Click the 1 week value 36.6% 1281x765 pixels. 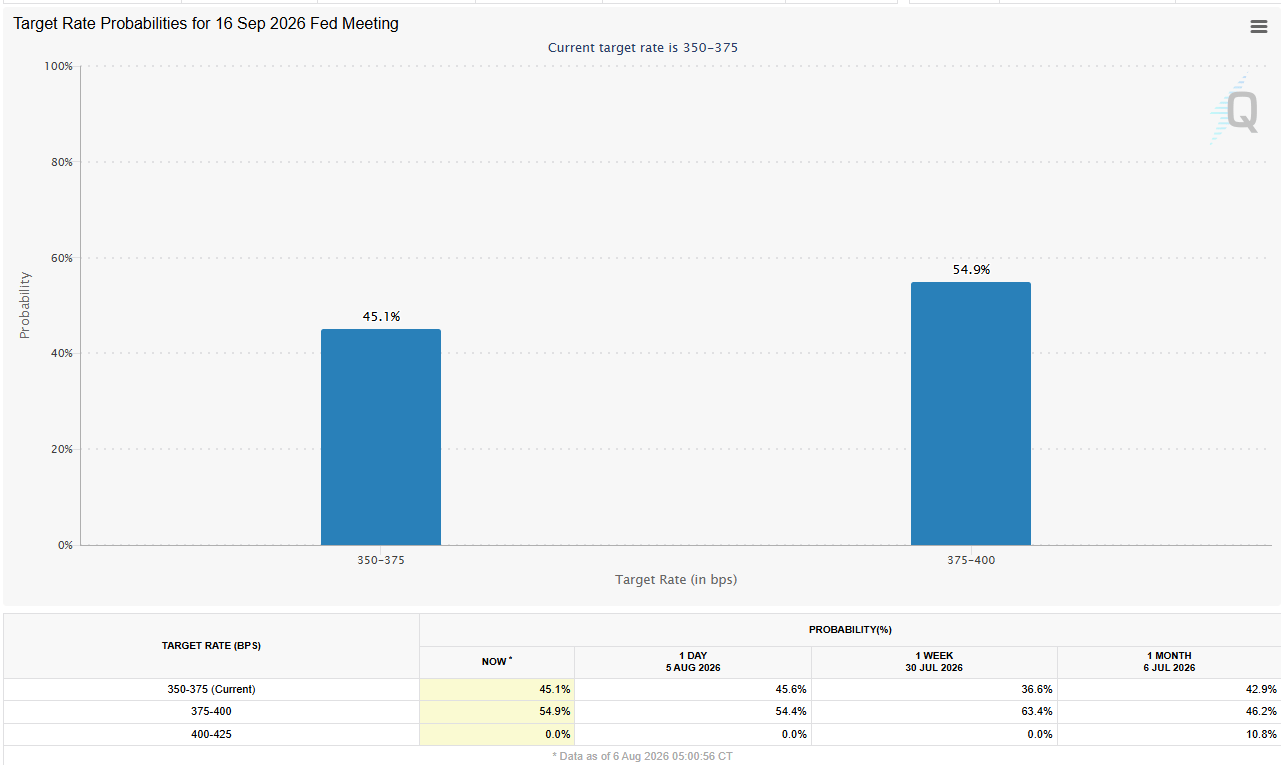[x=1037, y=689]
